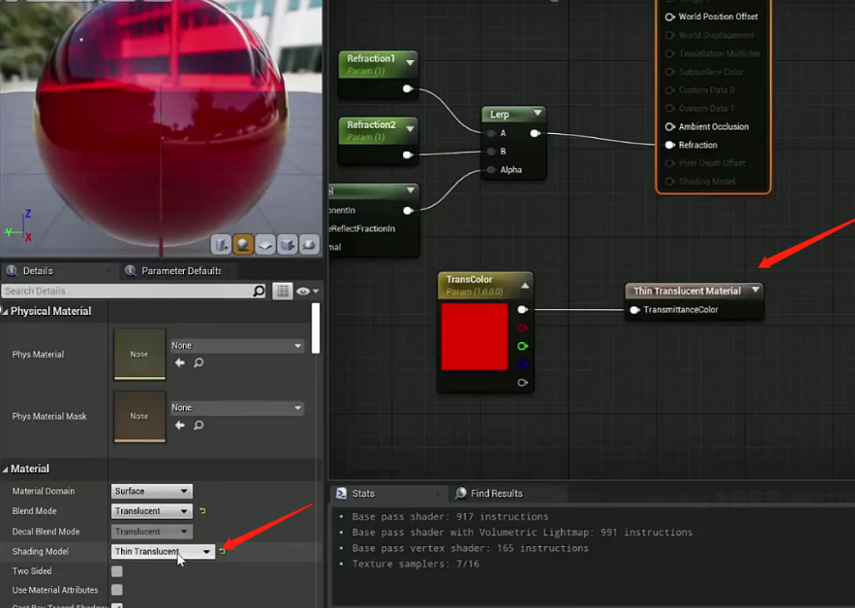855x608 pixels.
Task: Toggle the Use Material Attributes checkbox
Action: tap(117, 590)
